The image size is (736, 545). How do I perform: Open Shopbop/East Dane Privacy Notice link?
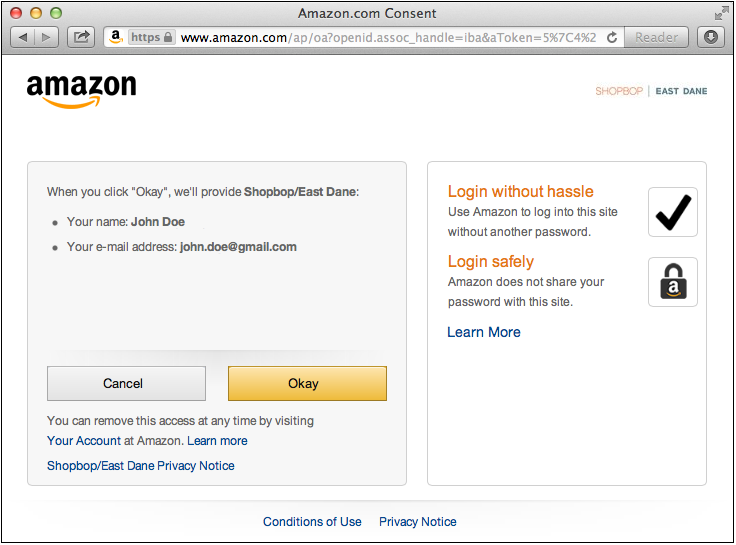[141, 466]
